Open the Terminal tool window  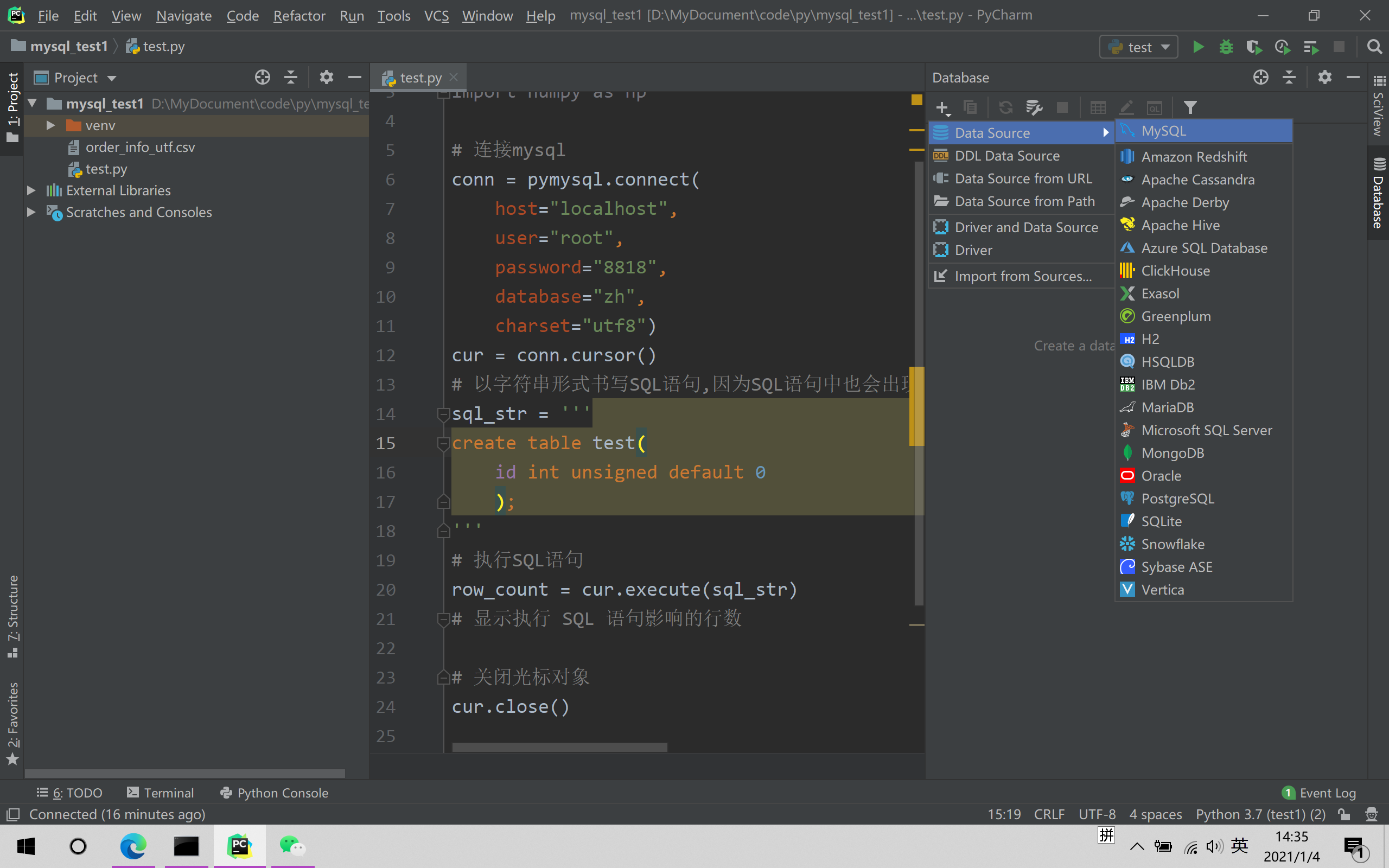(x=161, y=793)
